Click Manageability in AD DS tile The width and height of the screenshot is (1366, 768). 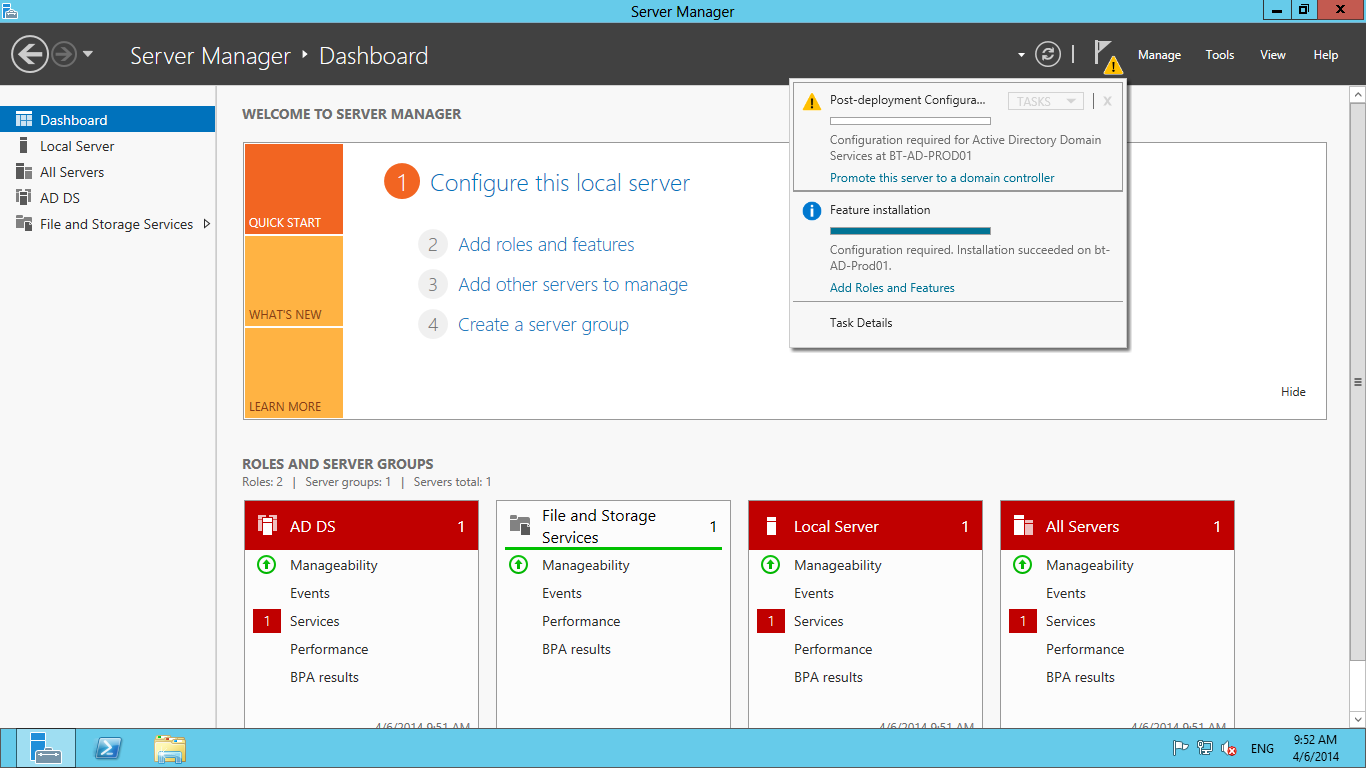pos(334,565)
